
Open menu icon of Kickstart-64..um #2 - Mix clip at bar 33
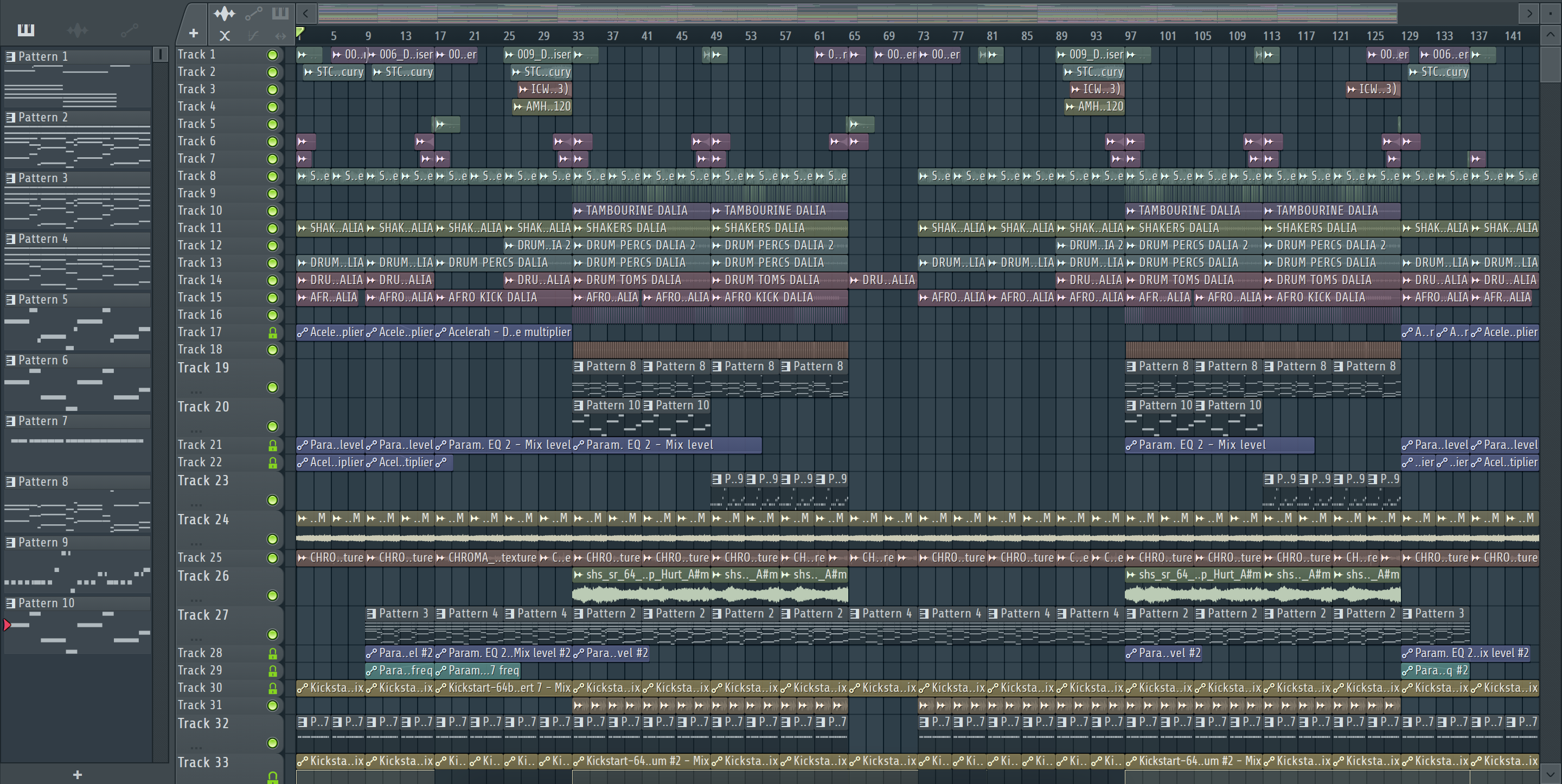pyautogui.click(x=579, y=761)
